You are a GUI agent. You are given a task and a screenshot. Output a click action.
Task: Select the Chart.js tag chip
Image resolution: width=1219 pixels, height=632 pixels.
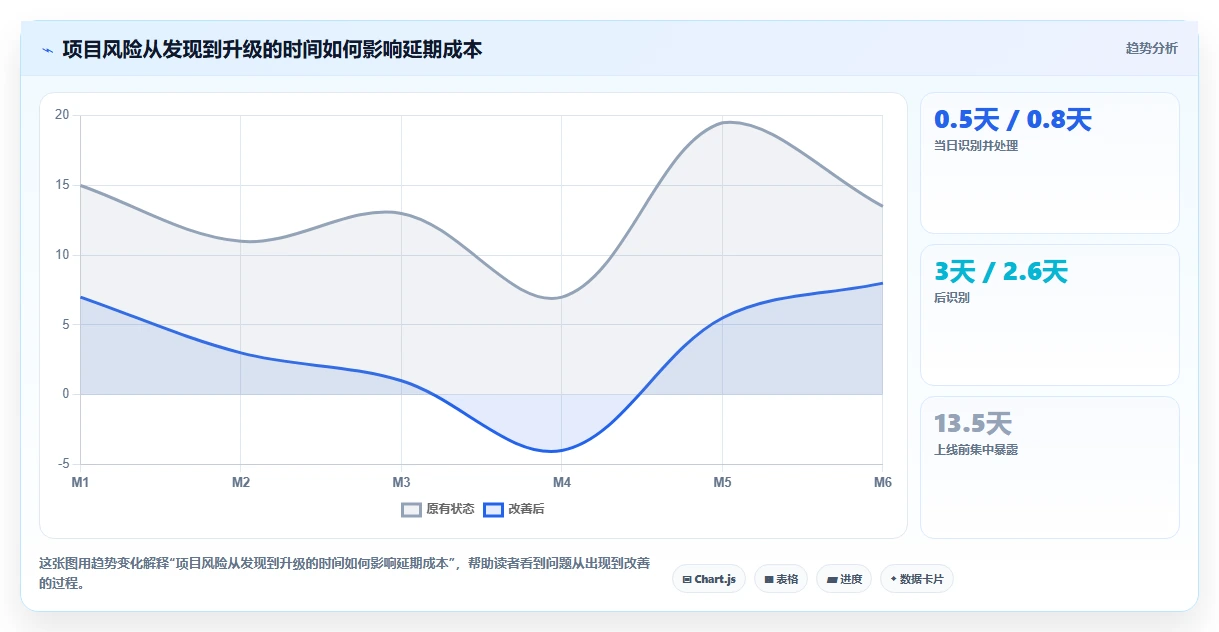click(709, 579)
